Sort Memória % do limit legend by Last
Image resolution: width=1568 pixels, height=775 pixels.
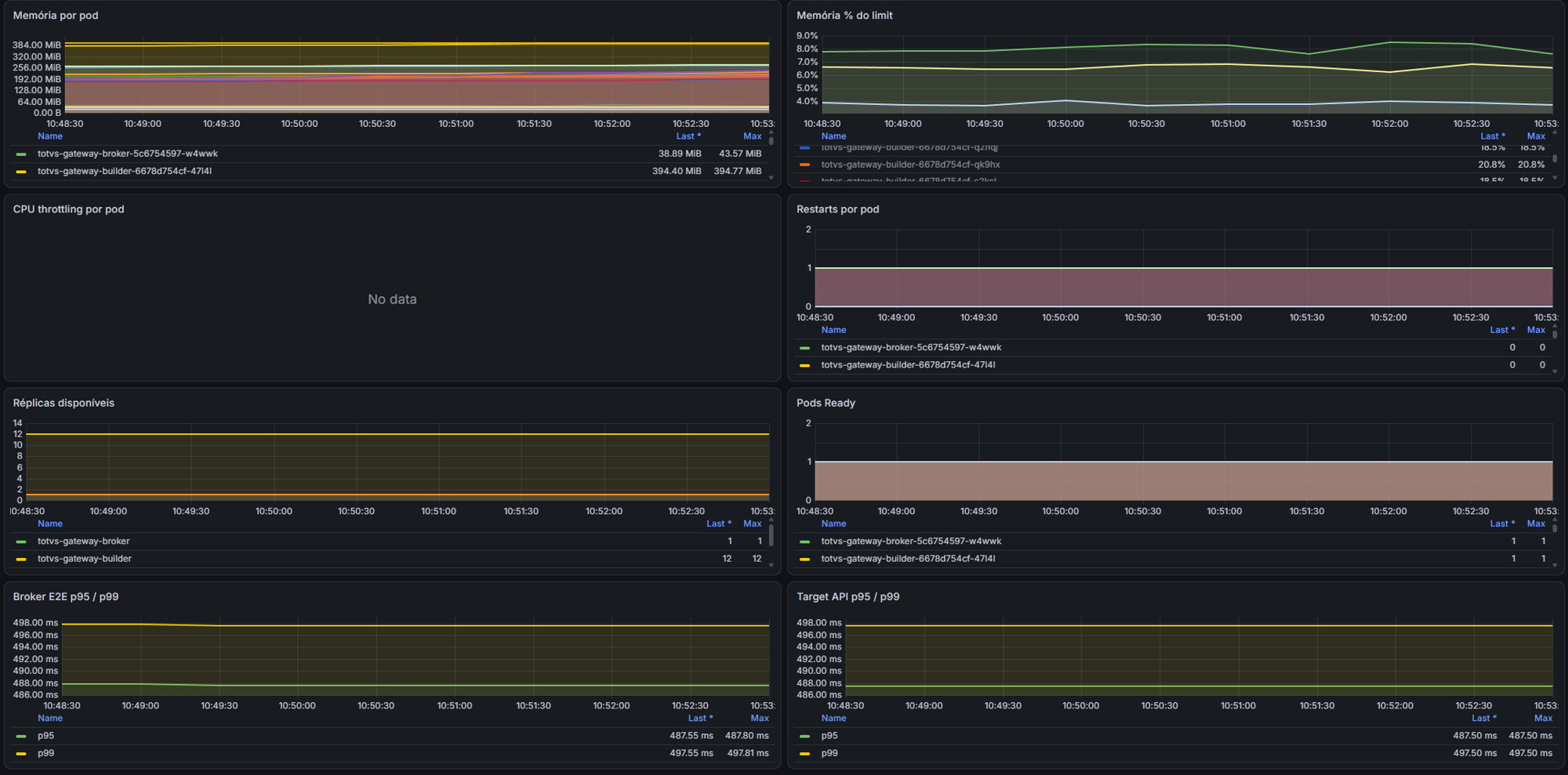click(1492, 136)
